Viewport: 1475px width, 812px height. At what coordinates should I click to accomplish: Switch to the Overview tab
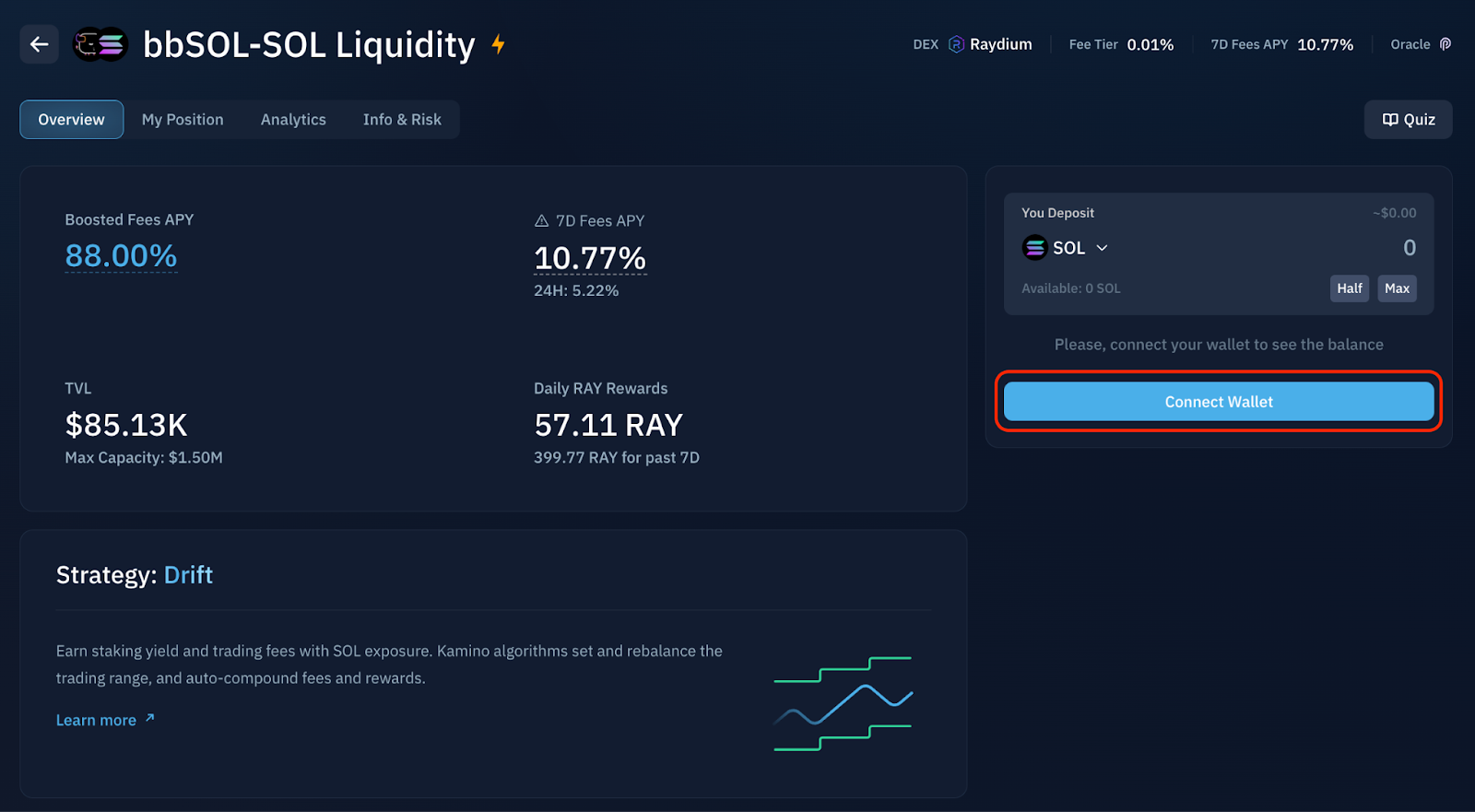[x=72, y=120]
